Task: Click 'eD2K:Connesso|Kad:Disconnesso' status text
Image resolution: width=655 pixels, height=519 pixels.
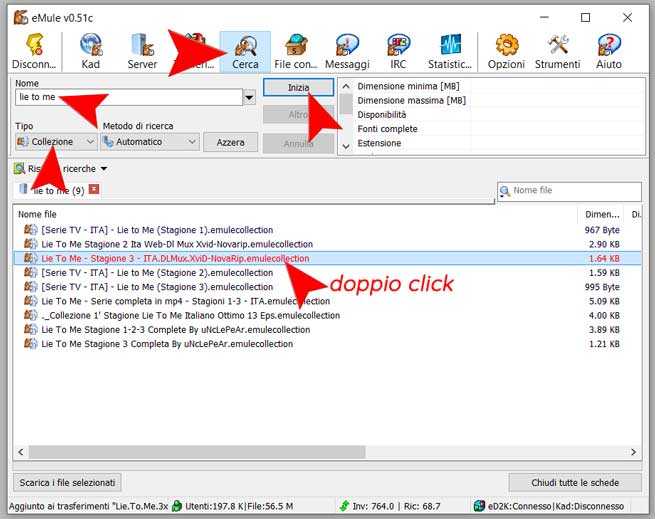Action: [x=556, y=506]
